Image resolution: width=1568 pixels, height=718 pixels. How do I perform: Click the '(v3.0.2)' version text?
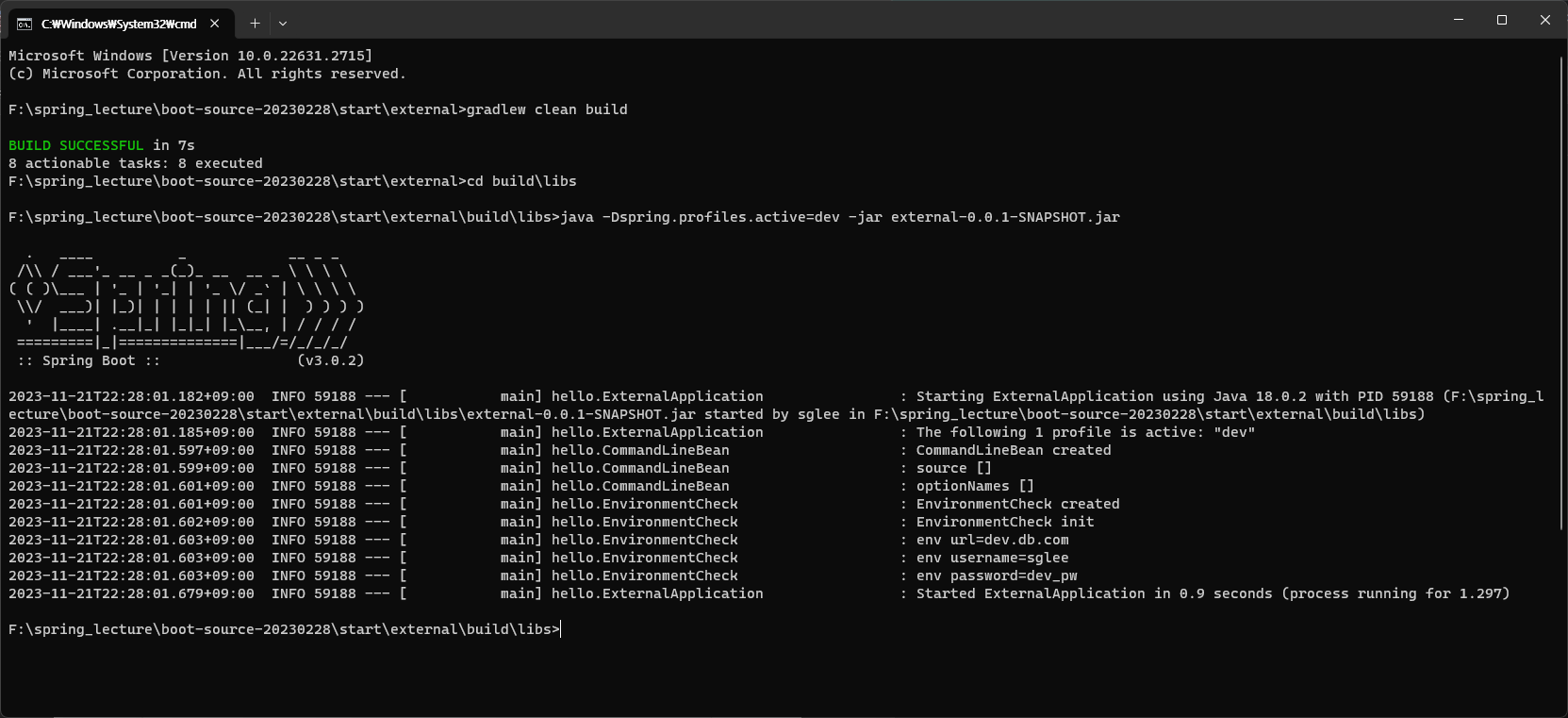330,360
